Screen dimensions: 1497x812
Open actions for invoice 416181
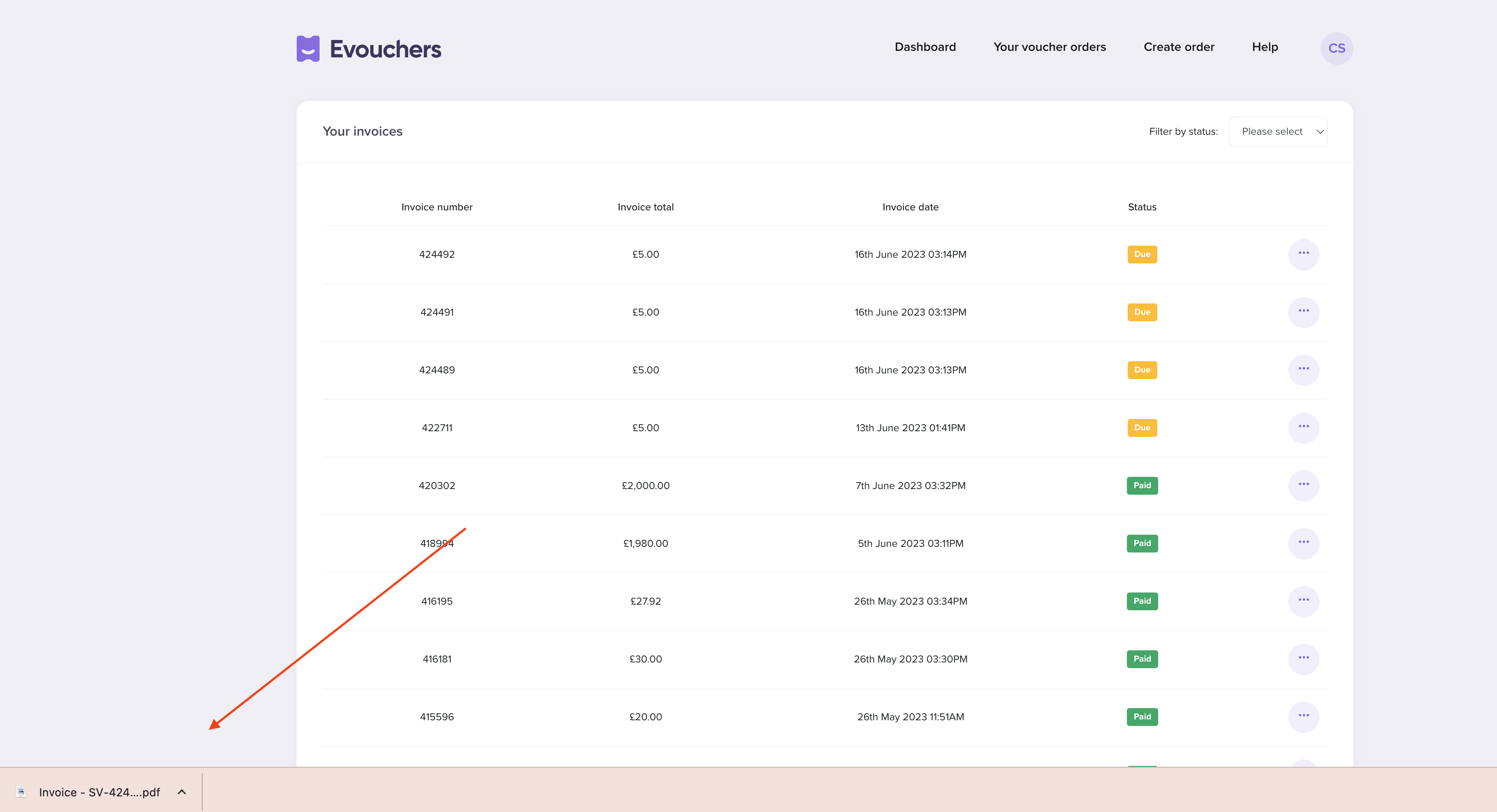1303,659
